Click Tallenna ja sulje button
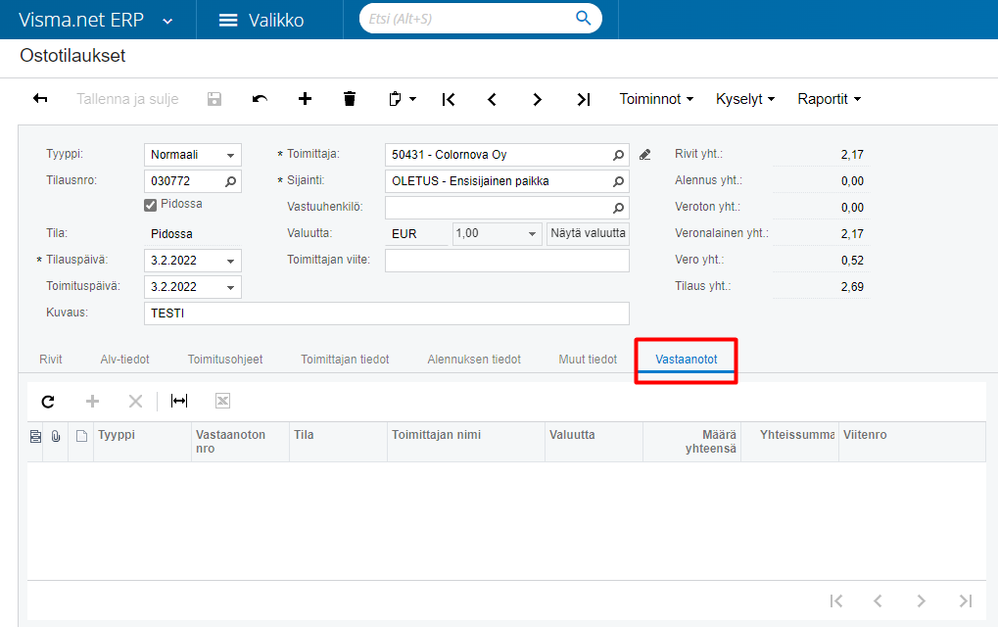 tap(127, 99)
